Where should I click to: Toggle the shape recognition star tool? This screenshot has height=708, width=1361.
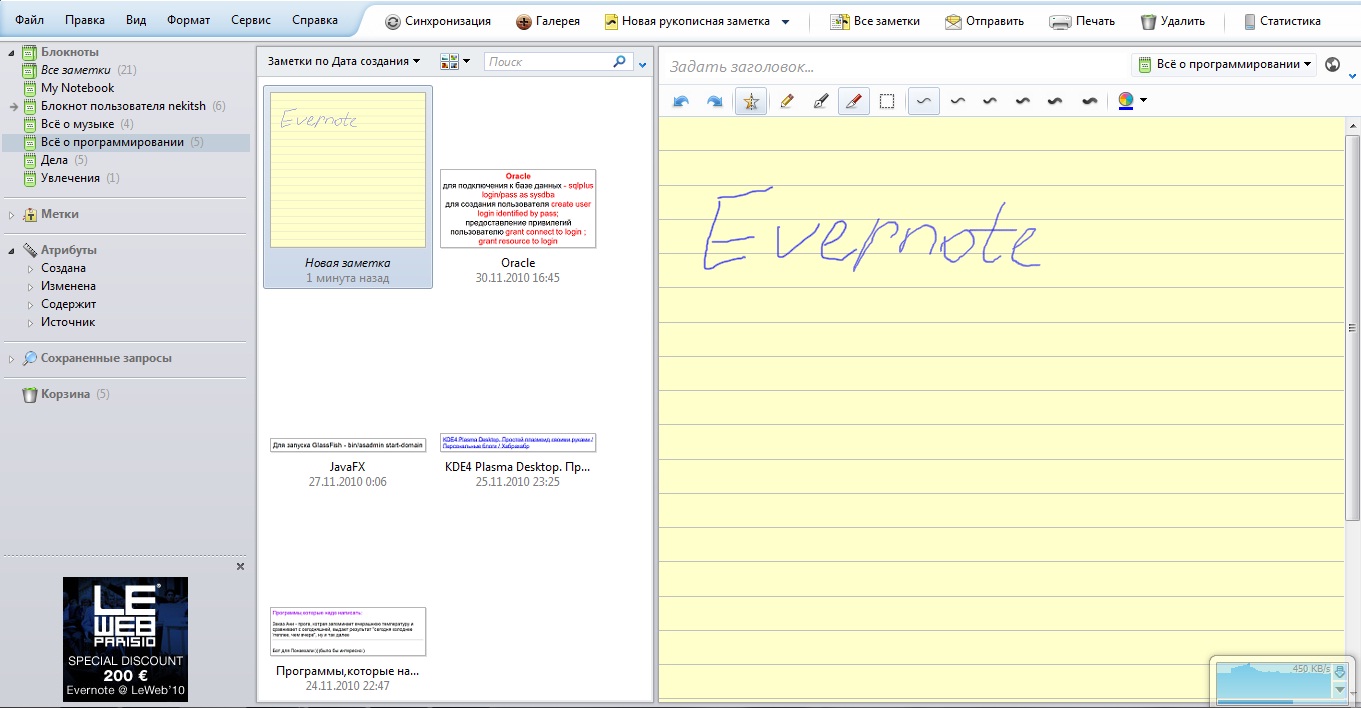(750, 101)
